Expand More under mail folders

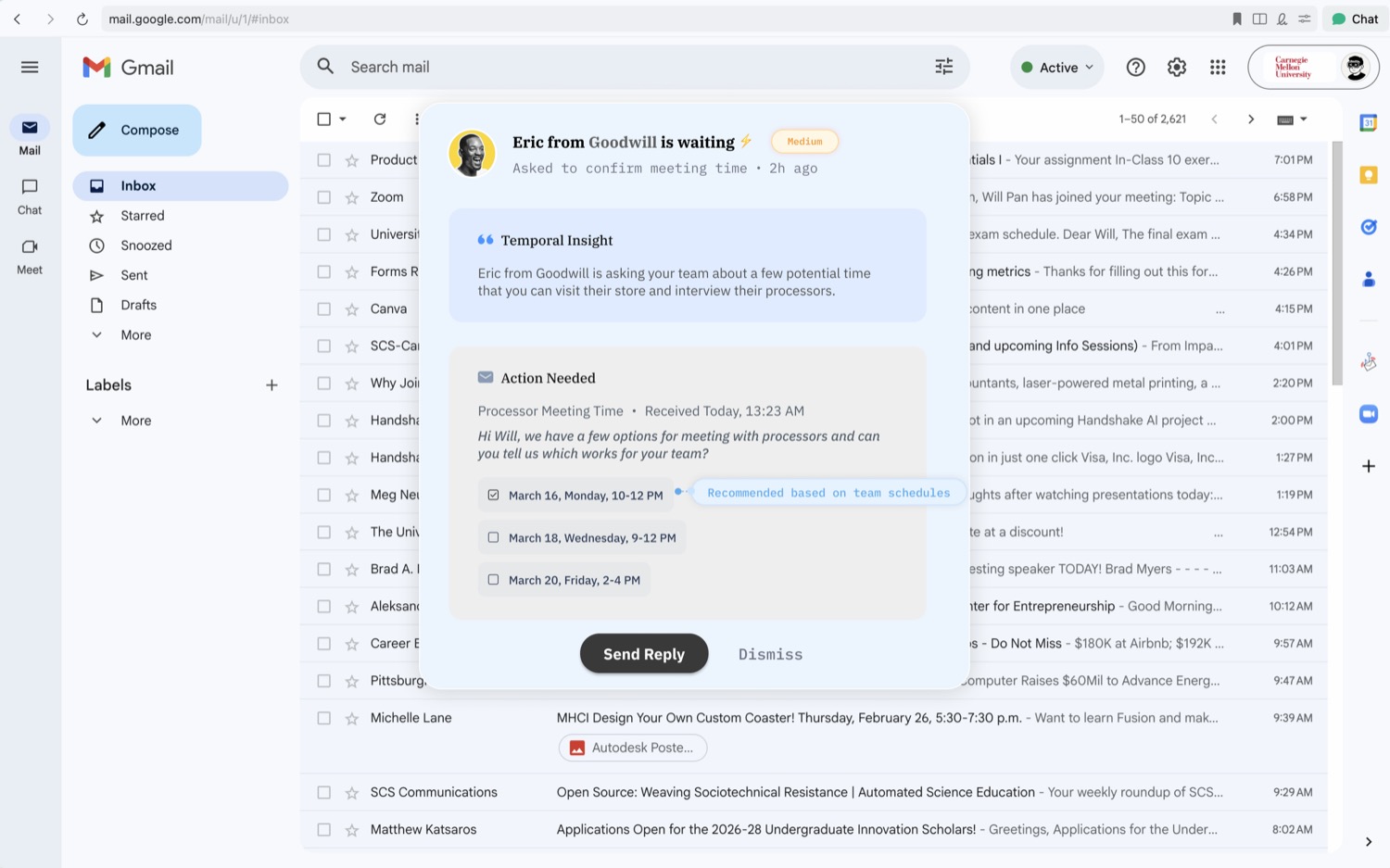tap(135, 334)
